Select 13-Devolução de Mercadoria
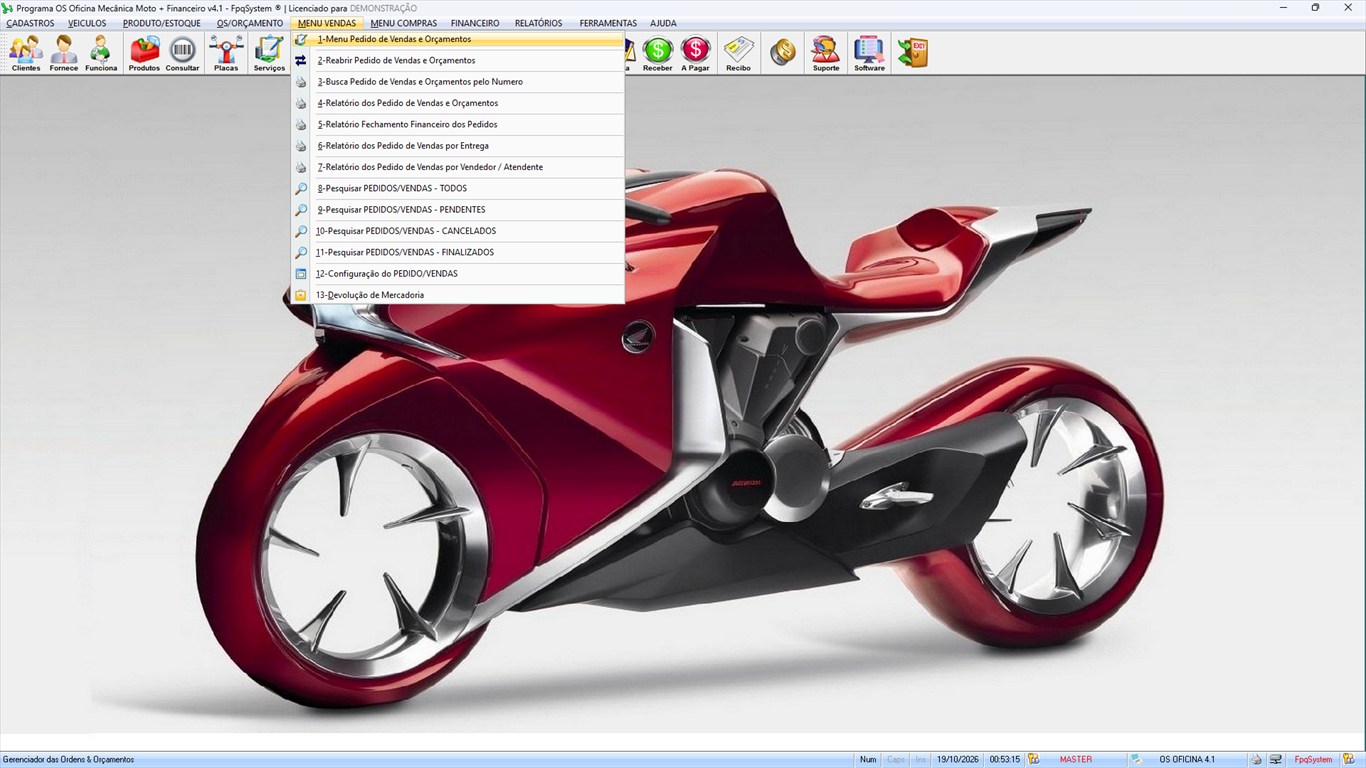The width and height of the screenshot is (1366, 768). [458, 295]
